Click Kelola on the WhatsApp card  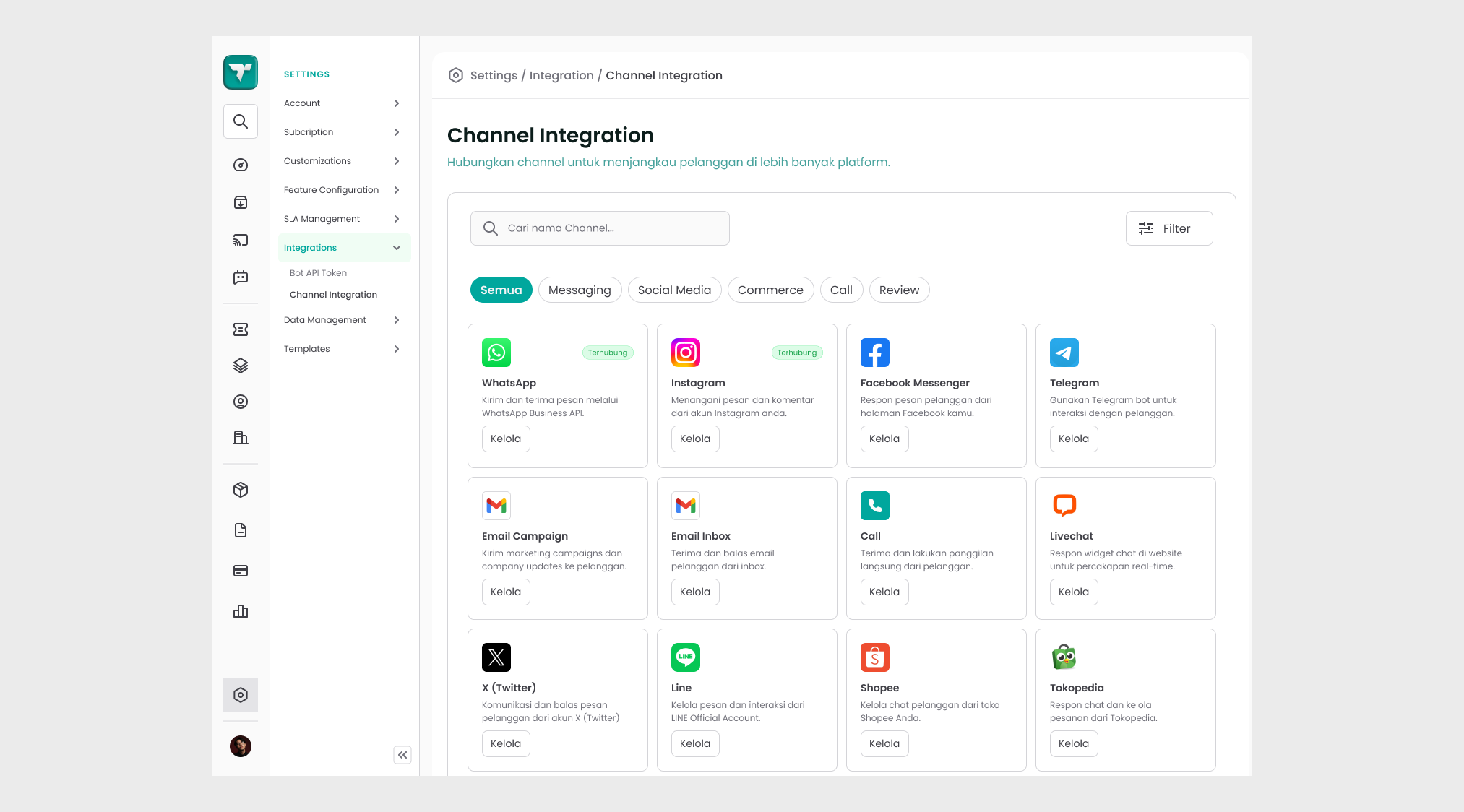click(506, 439)
